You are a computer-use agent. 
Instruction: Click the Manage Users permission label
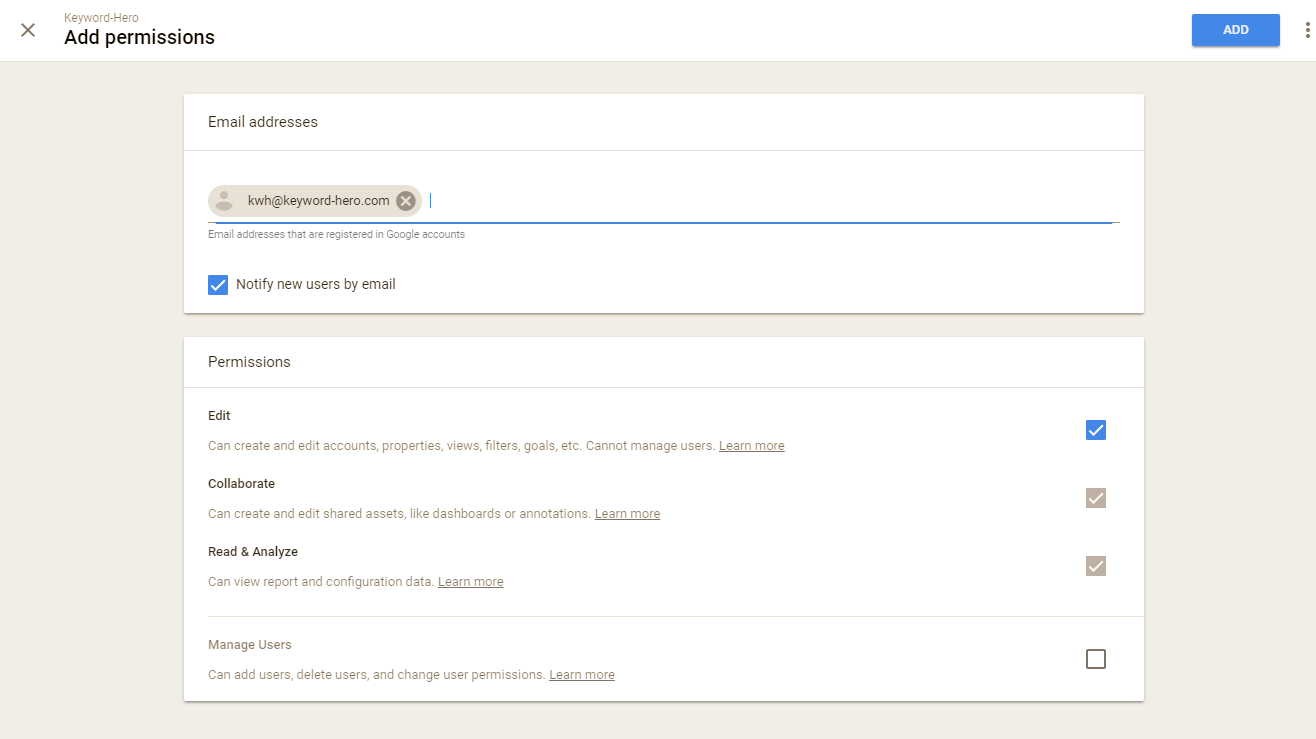(250, 645)
